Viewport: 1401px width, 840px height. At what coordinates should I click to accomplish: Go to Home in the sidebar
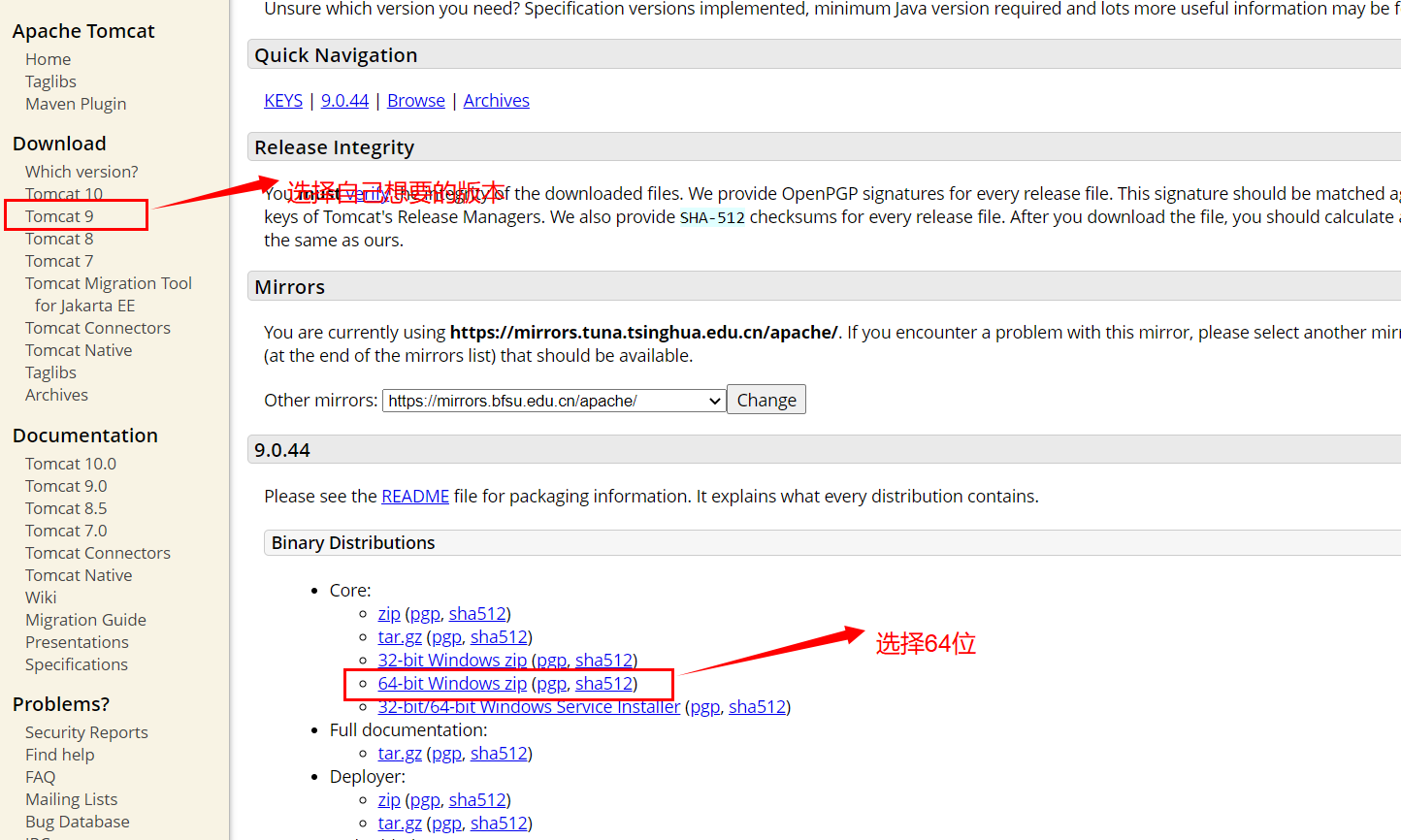48,59
